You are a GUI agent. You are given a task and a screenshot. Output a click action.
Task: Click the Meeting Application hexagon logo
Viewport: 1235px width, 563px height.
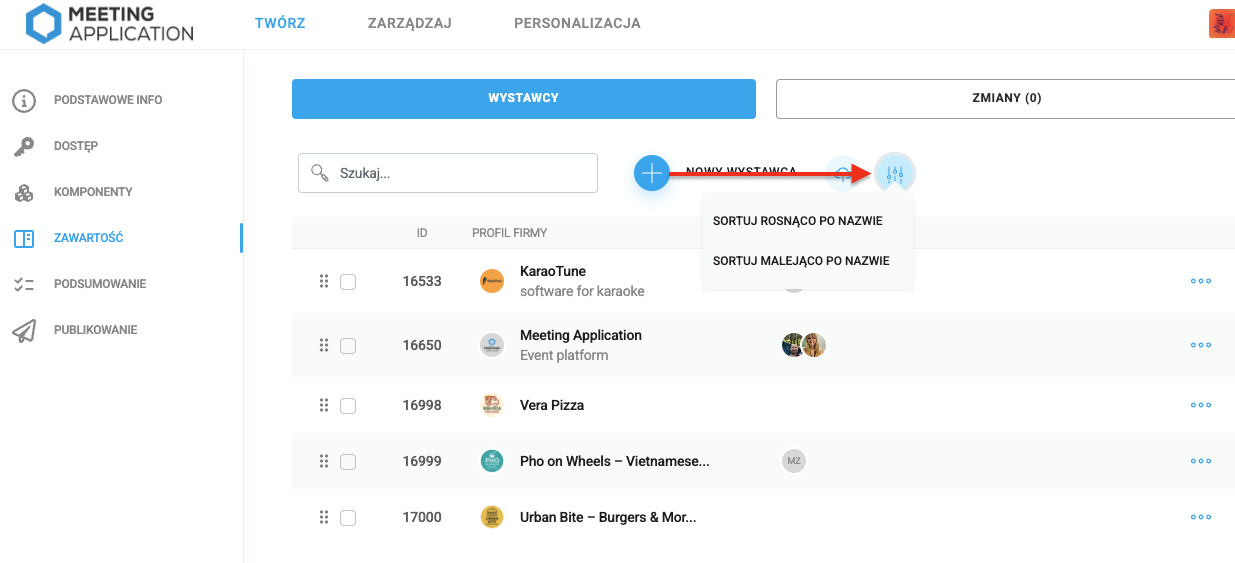coord(43,24)
